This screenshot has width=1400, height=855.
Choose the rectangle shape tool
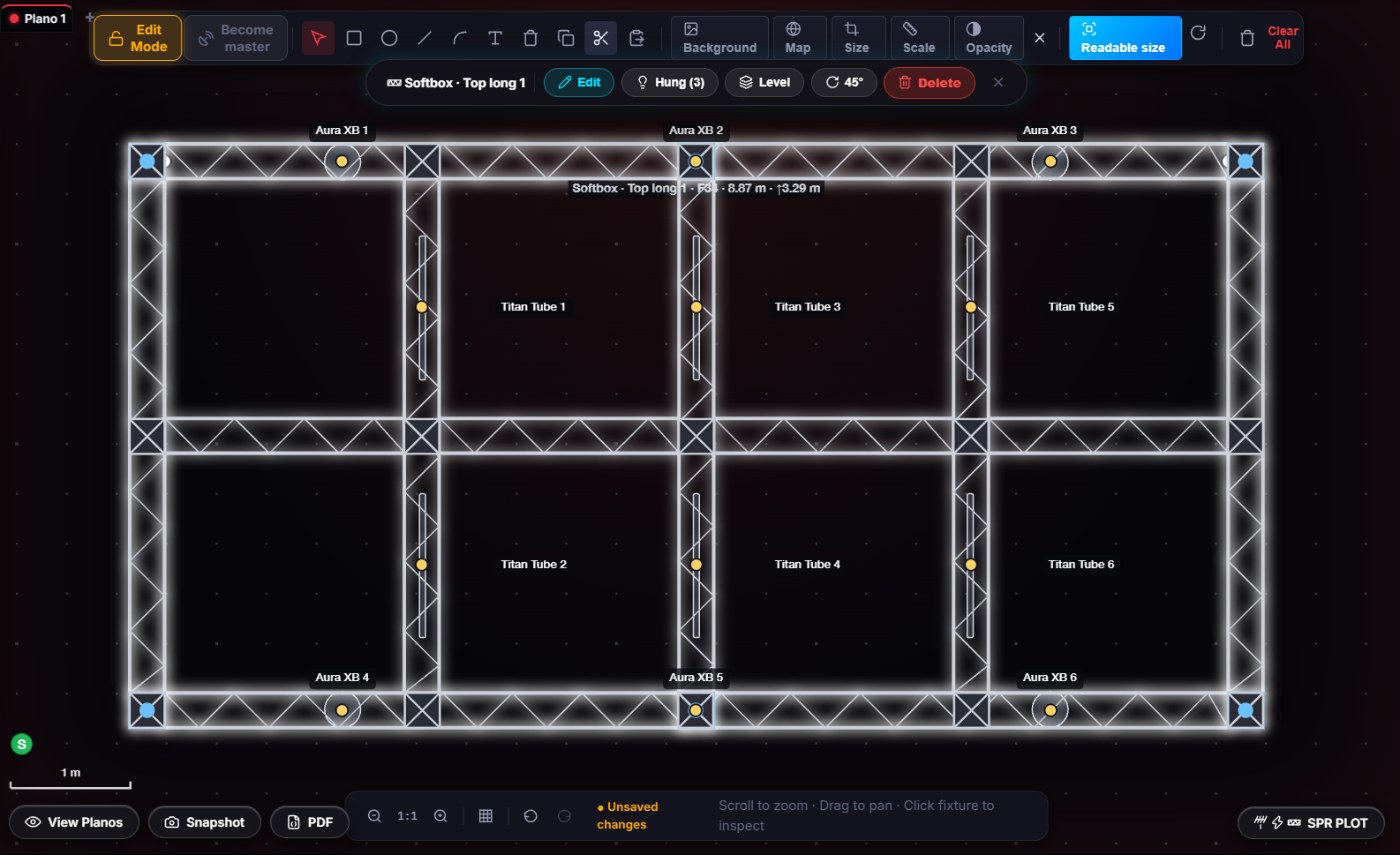click(x=354, y=38)
